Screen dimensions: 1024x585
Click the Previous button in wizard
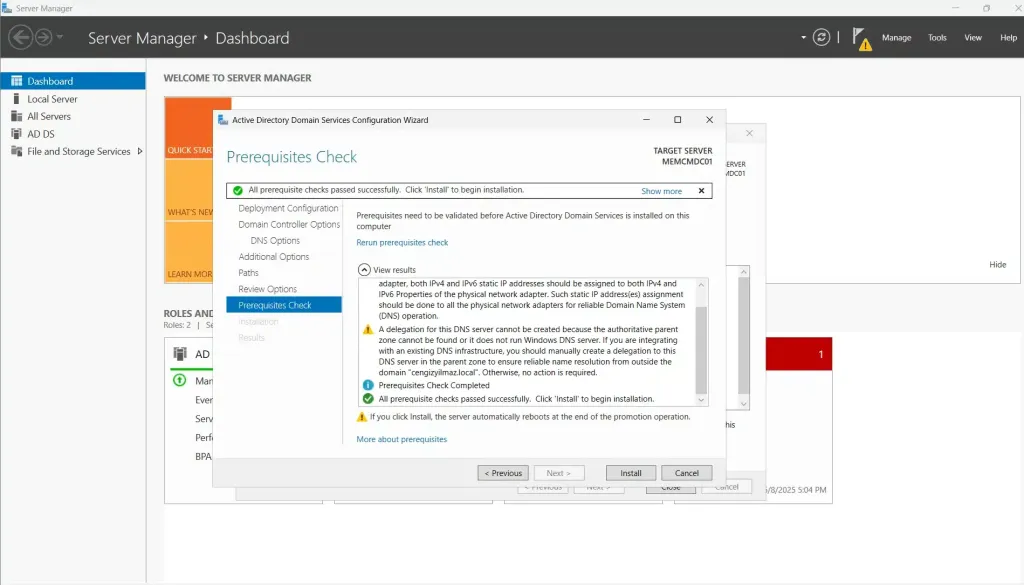coord(503,473)
